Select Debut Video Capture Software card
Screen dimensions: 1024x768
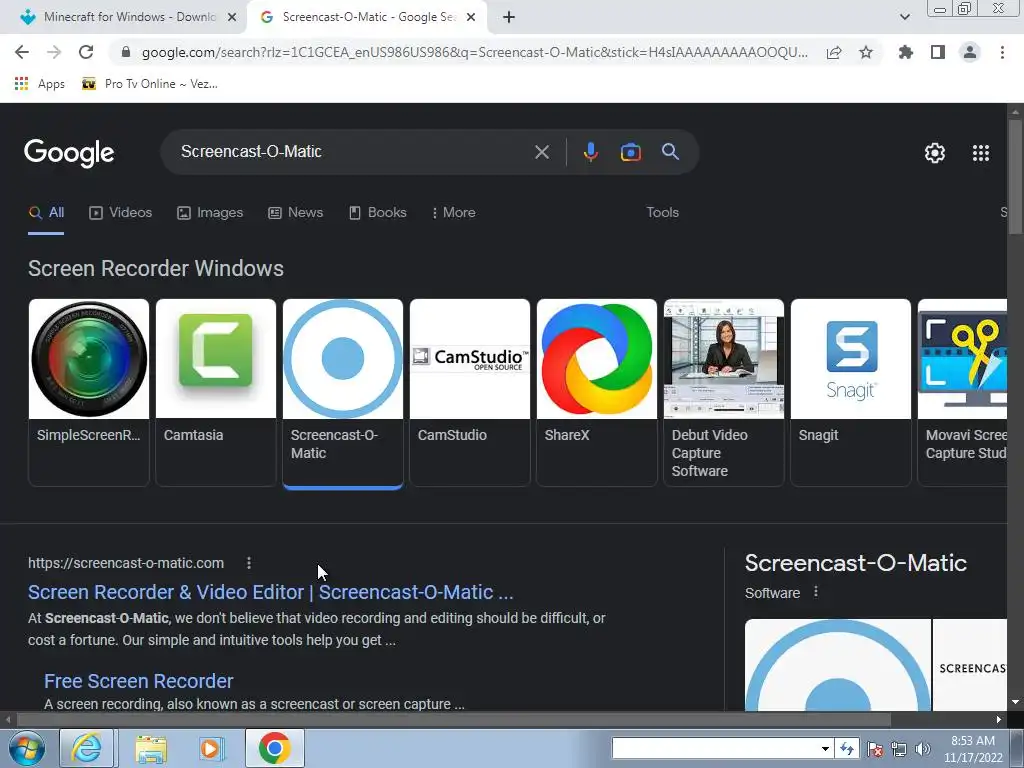tap(724, 392)
